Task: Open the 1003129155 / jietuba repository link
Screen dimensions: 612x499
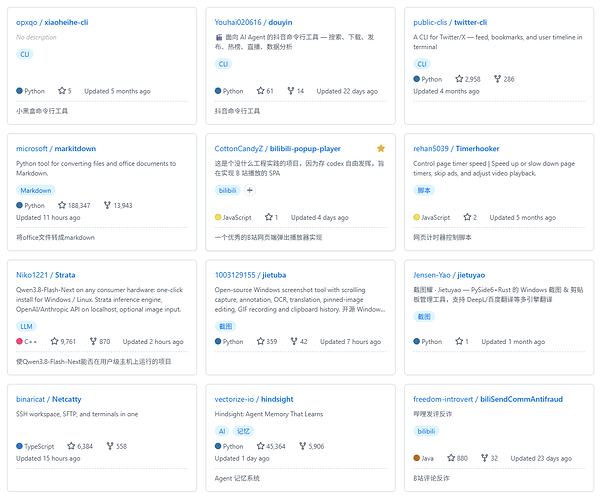Action: coord(250,275)
